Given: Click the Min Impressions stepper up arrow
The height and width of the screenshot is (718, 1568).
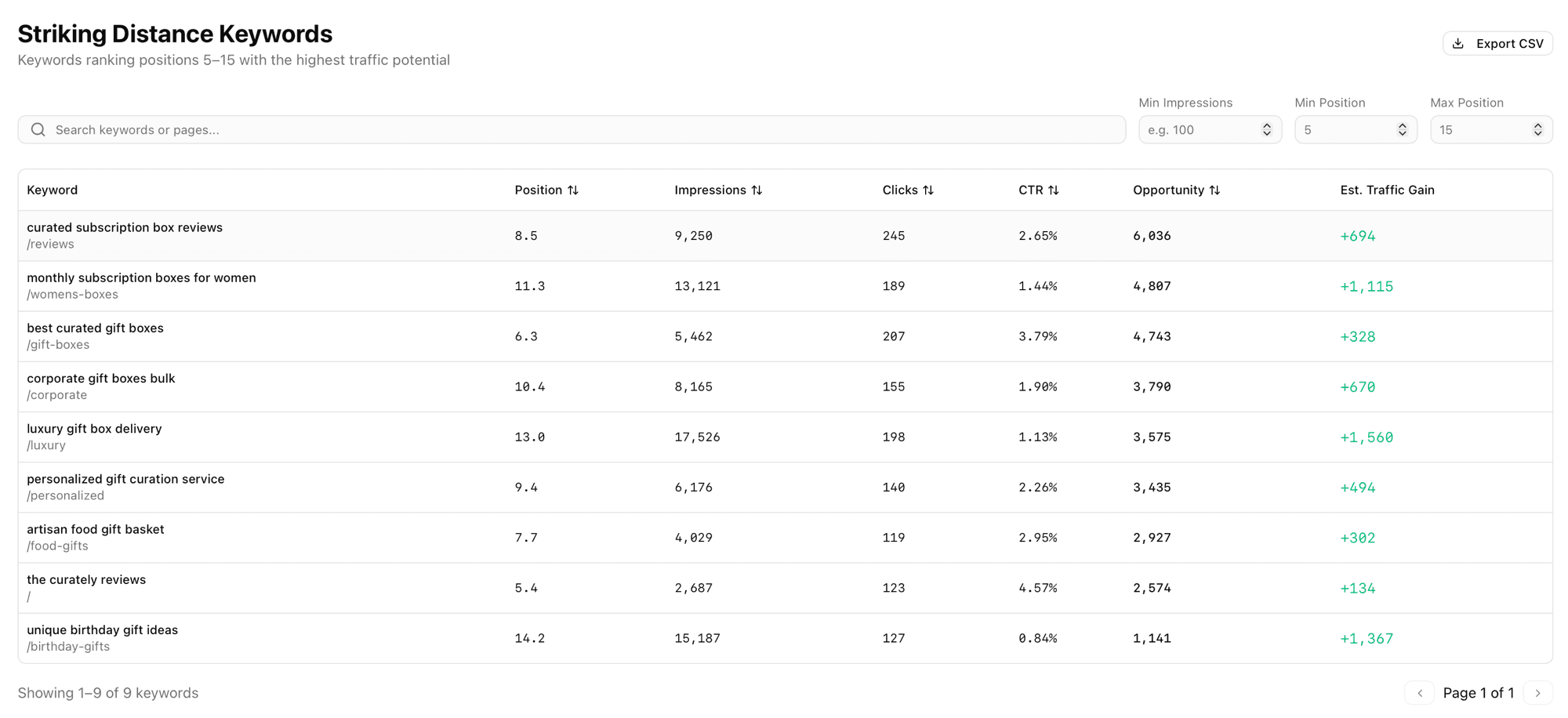Looking at the screenshot, I should (x=1266, y=125).
